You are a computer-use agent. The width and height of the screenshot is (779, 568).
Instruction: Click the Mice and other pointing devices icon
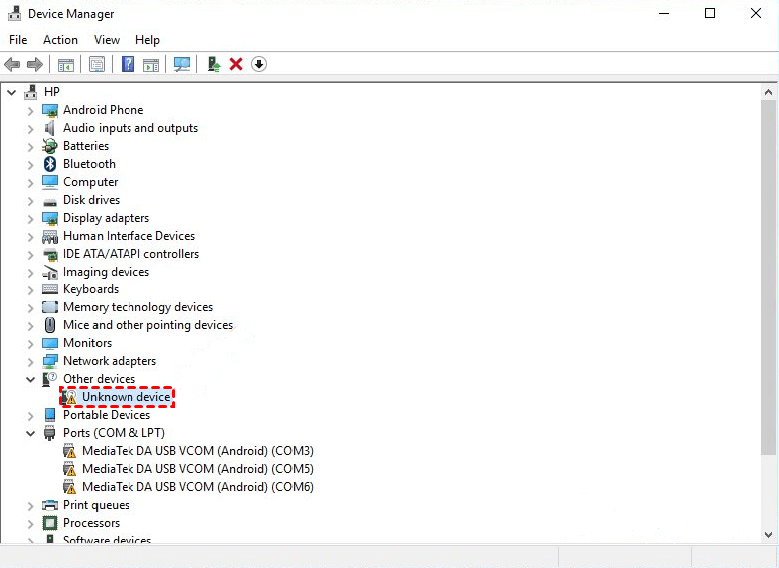click(x=50, y=325)
